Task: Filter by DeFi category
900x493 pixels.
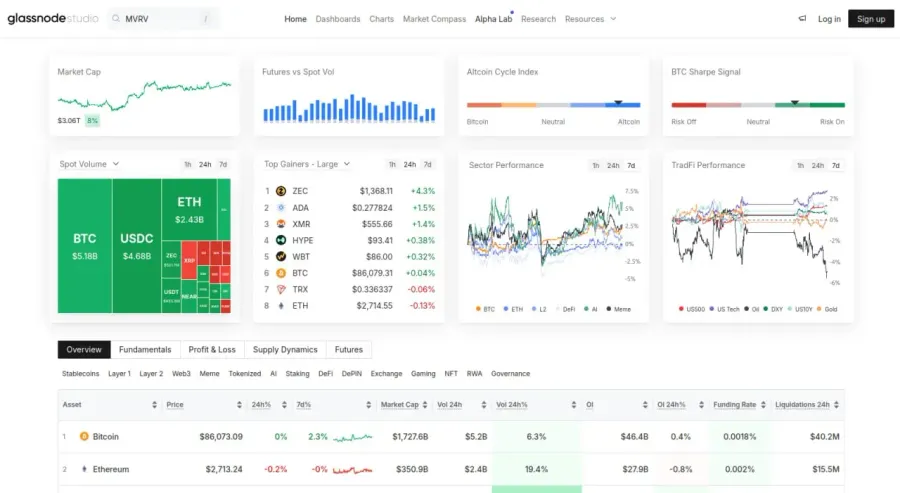Action: click(x=325, y=374)
